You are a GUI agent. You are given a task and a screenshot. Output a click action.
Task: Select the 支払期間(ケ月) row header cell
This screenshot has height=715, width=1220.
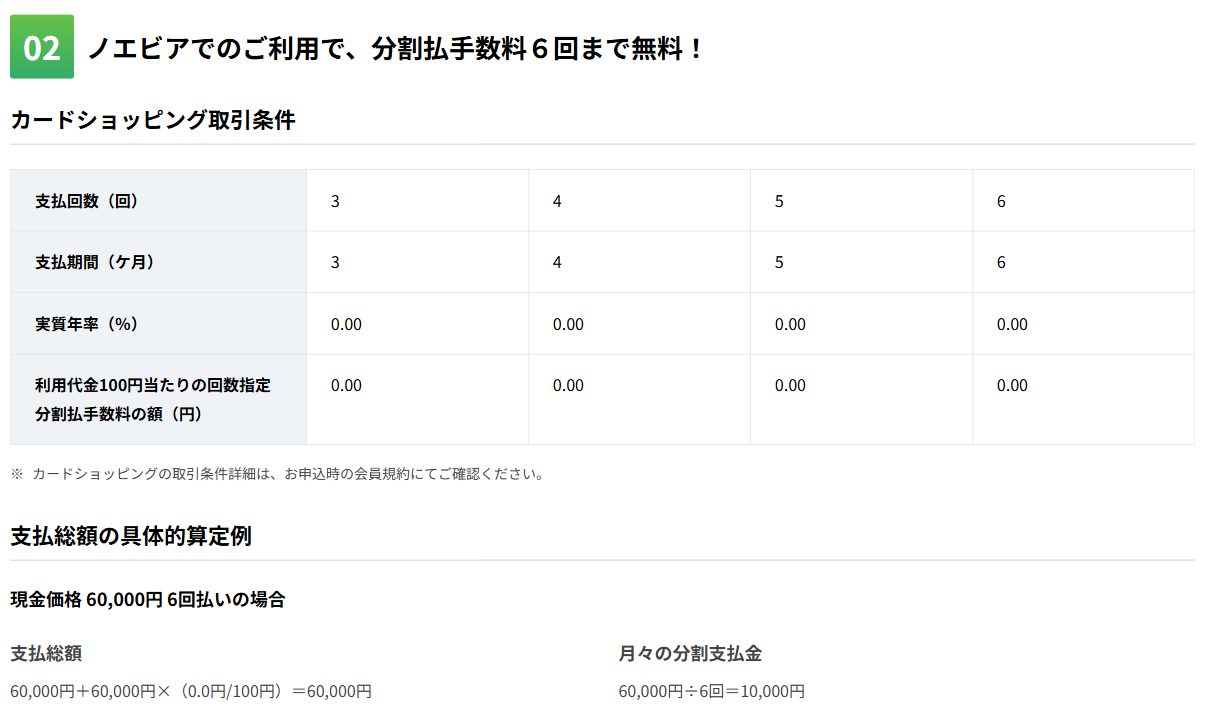click(158, 262)
